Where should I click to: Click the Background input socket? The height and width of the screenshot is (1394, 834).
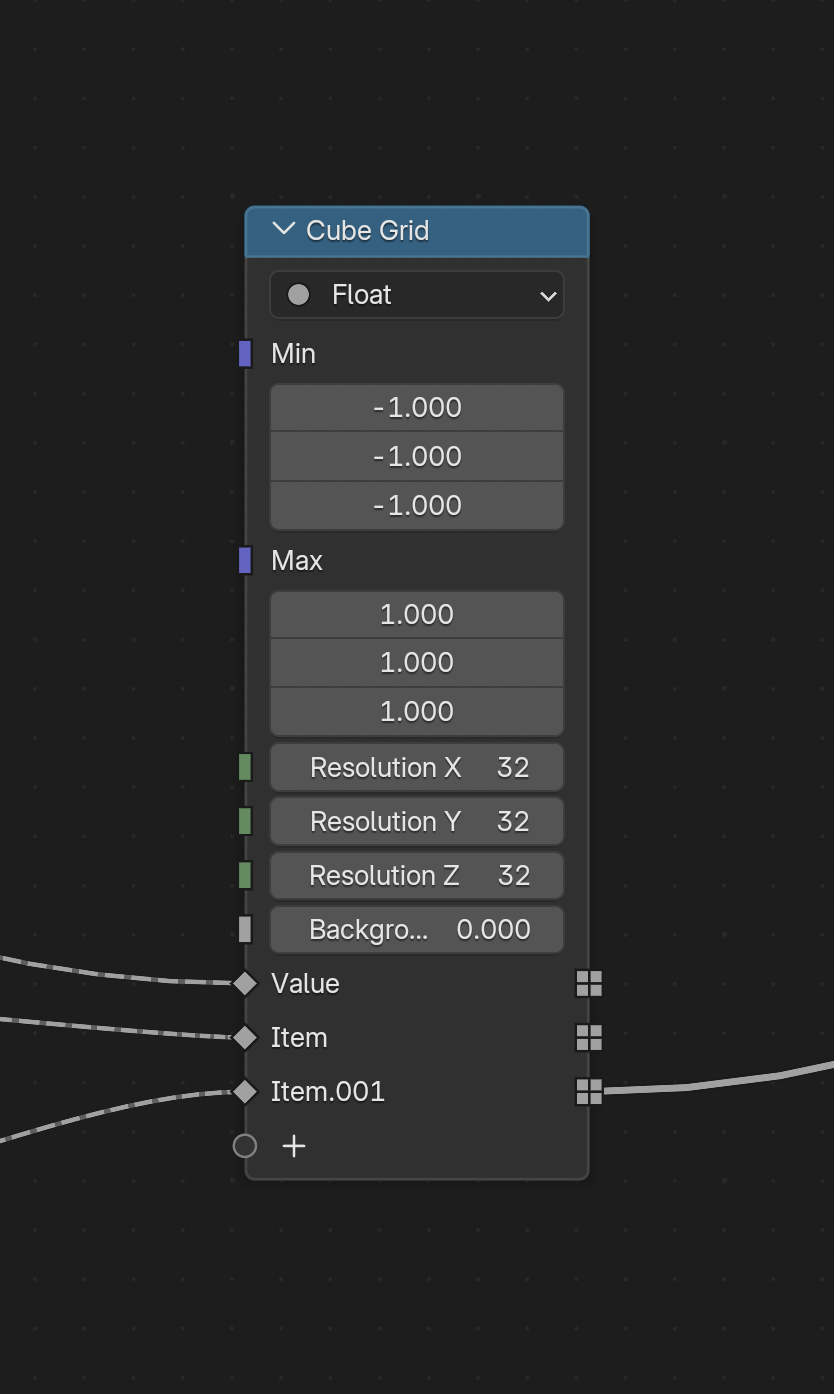(x=245, y=930)
